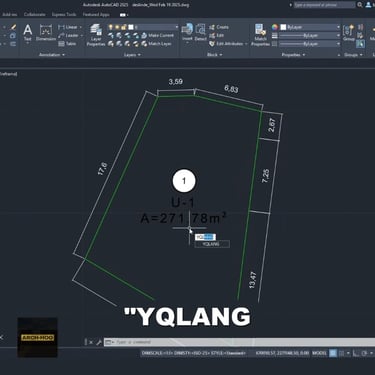Click the 6,83 dimension text

(231, 89)
